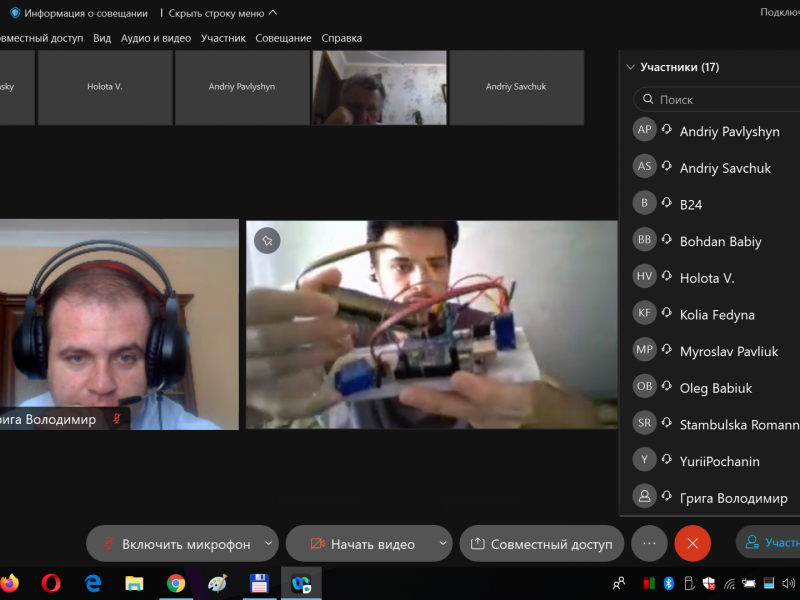Click Andriy Pavlyshyn's AP avatar icon
The image size is (800, 600).
click(645, 130)
